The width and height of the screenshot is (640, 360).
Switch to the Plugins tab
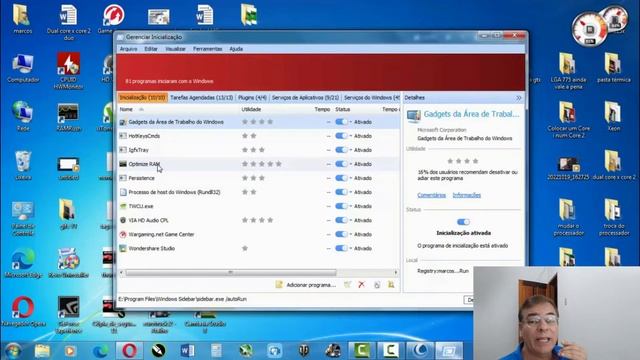252,98
